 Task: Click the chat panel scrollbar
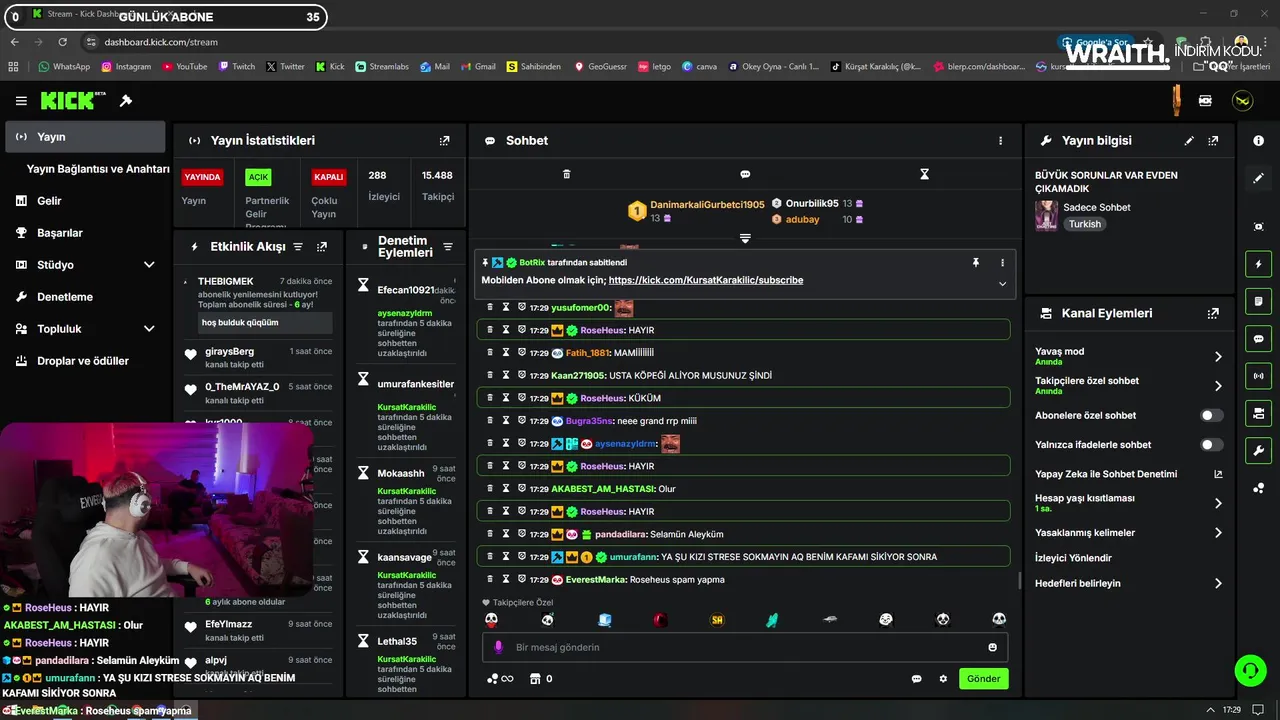[x=1019, y=580]
